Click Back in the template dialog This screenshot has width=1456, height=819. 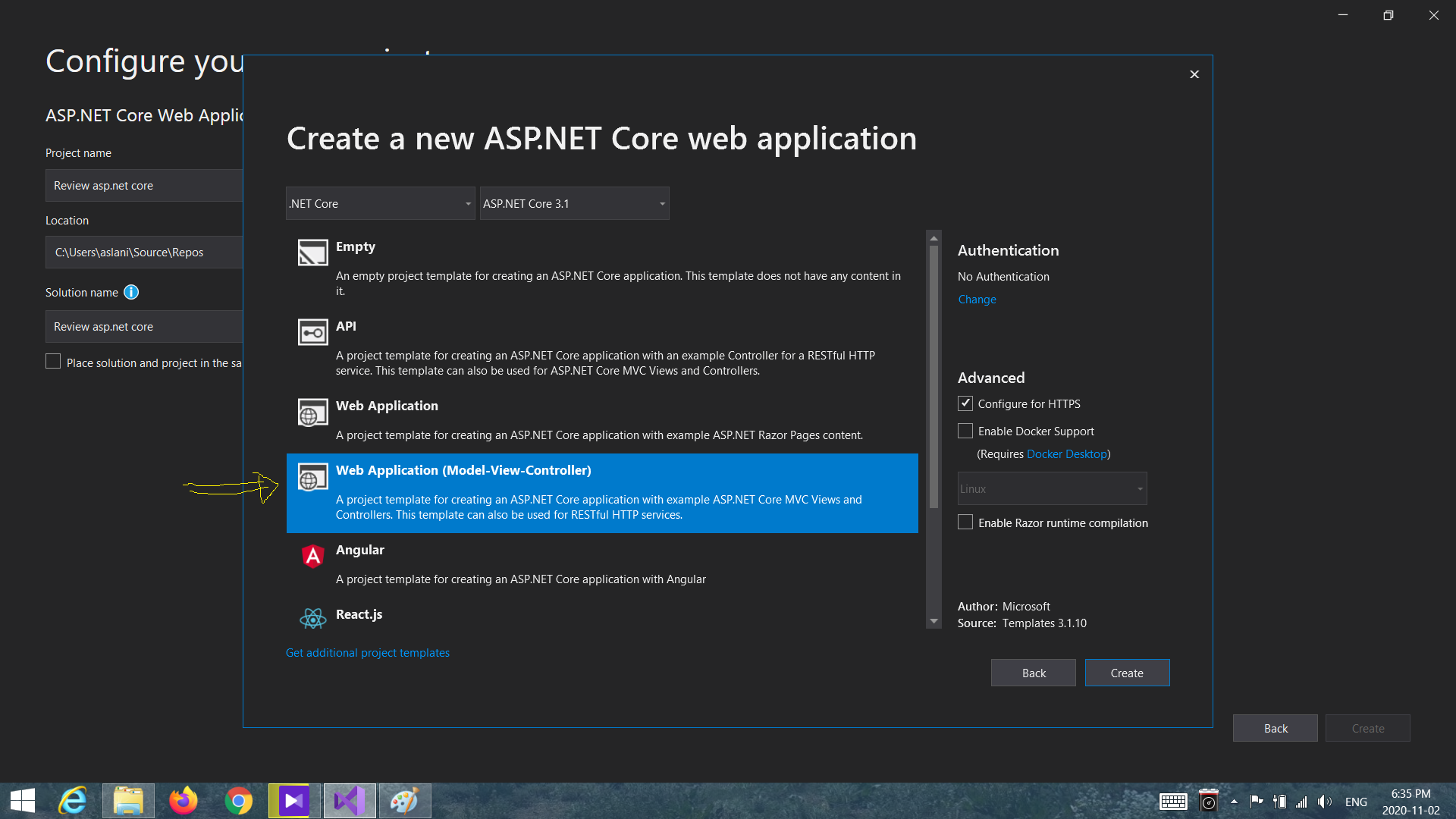click(x=1033, y=673)
